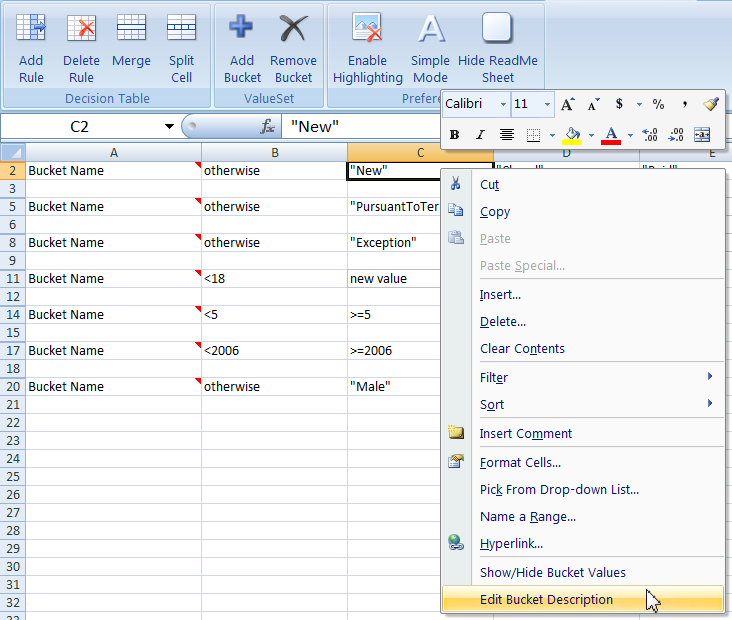This screenshot has height=620, width=732.
Task: Click the Add Bucket plus icon
Action: click(x=241, y=26)
